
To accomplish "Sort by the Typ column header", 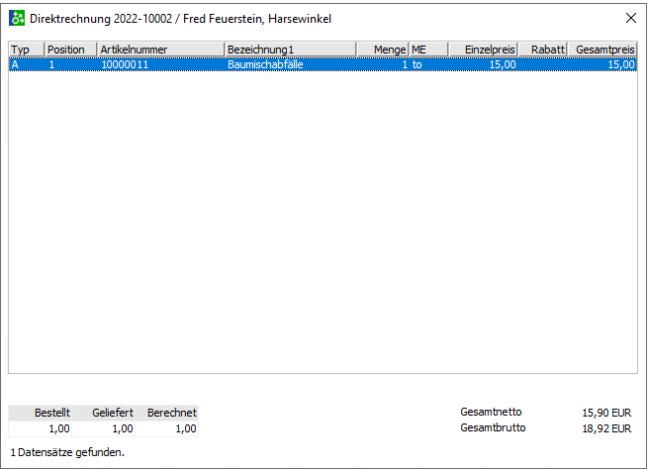I will 26,50.
